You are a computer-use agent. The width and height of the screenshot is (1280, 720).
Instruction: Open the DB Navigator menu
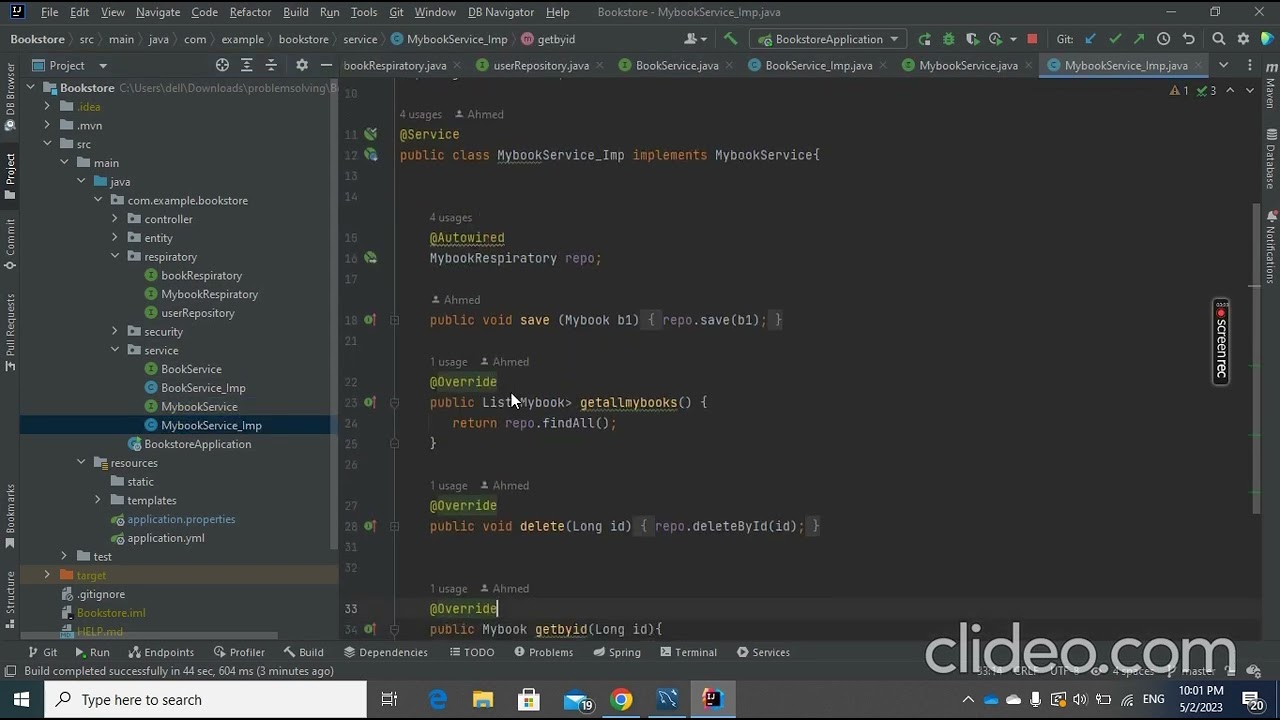click(501, 12)
